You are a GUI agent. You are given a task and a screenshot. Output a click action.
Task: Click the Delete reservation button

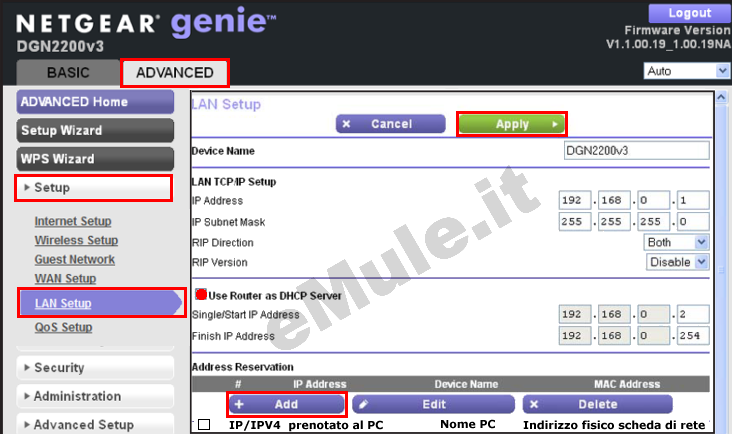[x=598, y=404]
